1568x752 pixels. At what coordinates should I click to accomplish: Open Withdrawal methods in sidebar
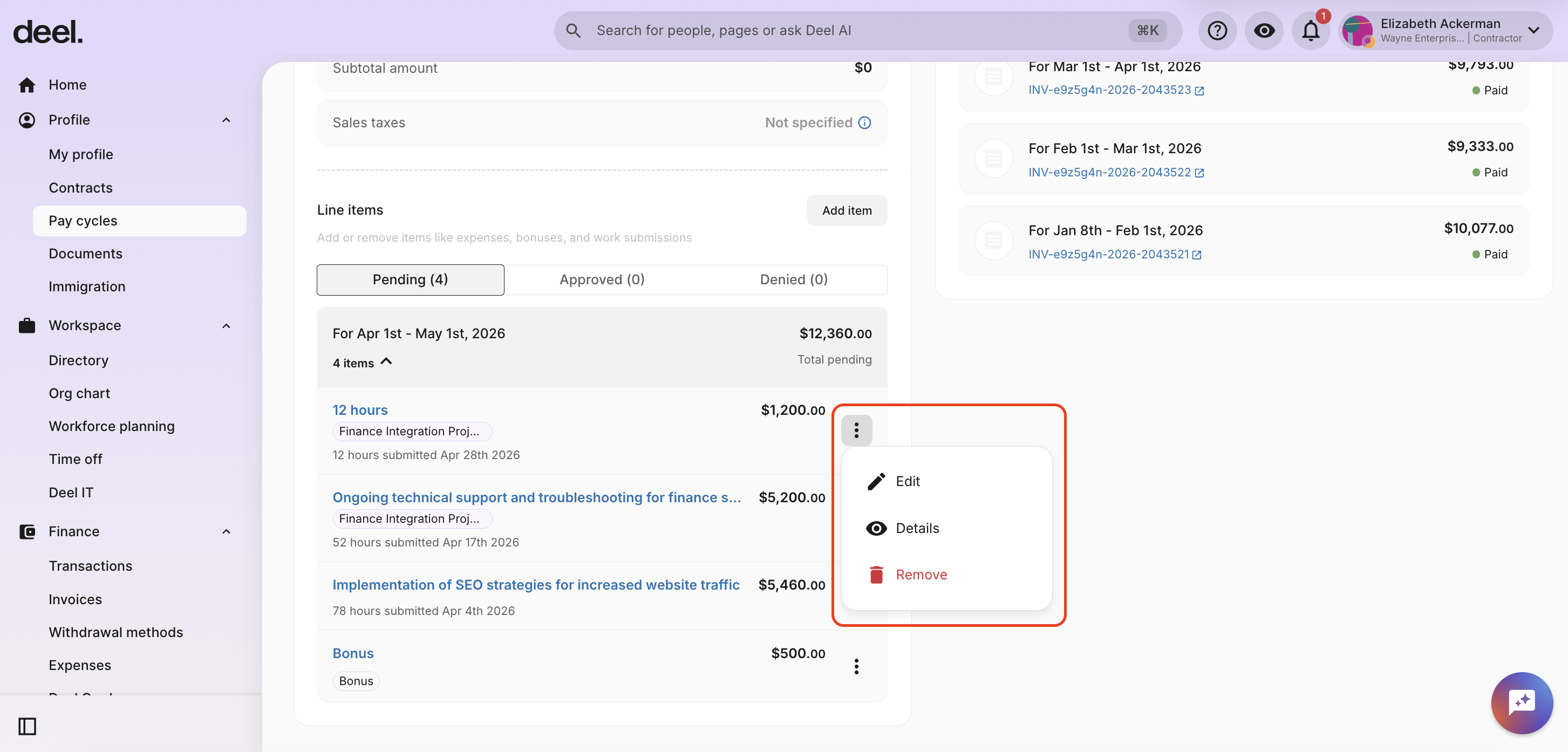pos(115,633)
